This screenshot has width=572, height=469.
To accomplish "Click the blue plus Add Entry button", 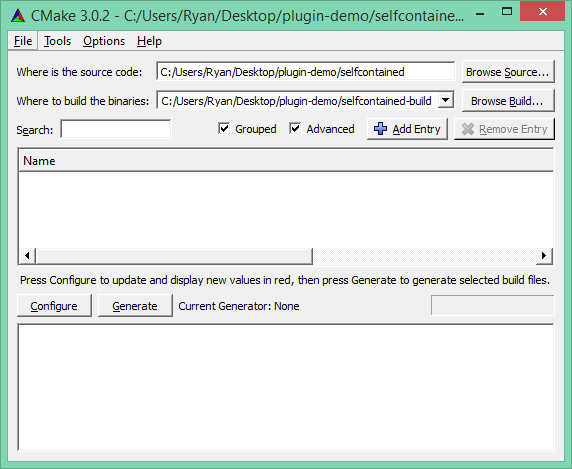I will pyautogui.click(x=407, y=129).
